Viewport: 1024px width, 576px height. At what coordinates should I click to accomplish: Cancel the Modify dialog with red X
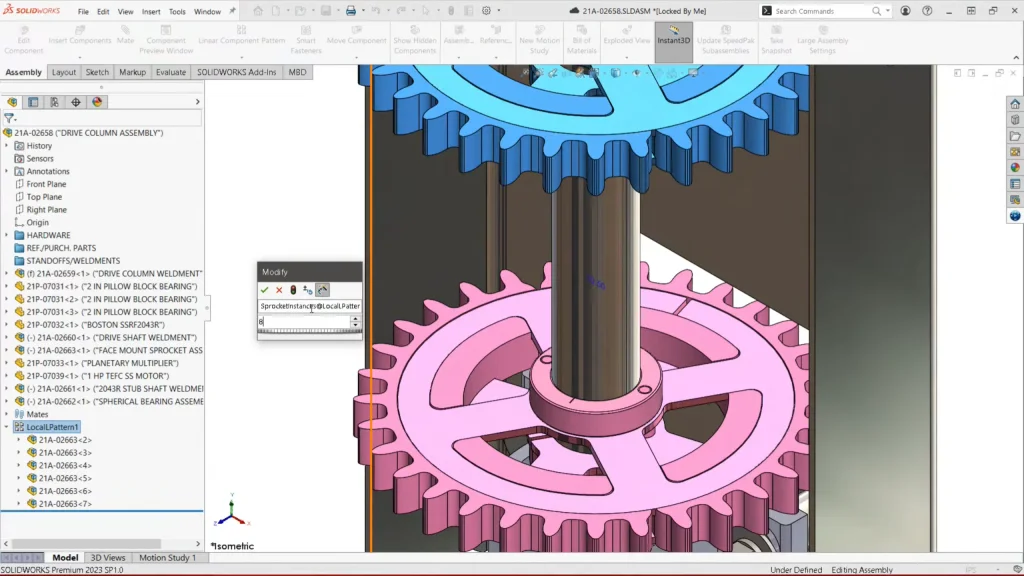point(279,290)
